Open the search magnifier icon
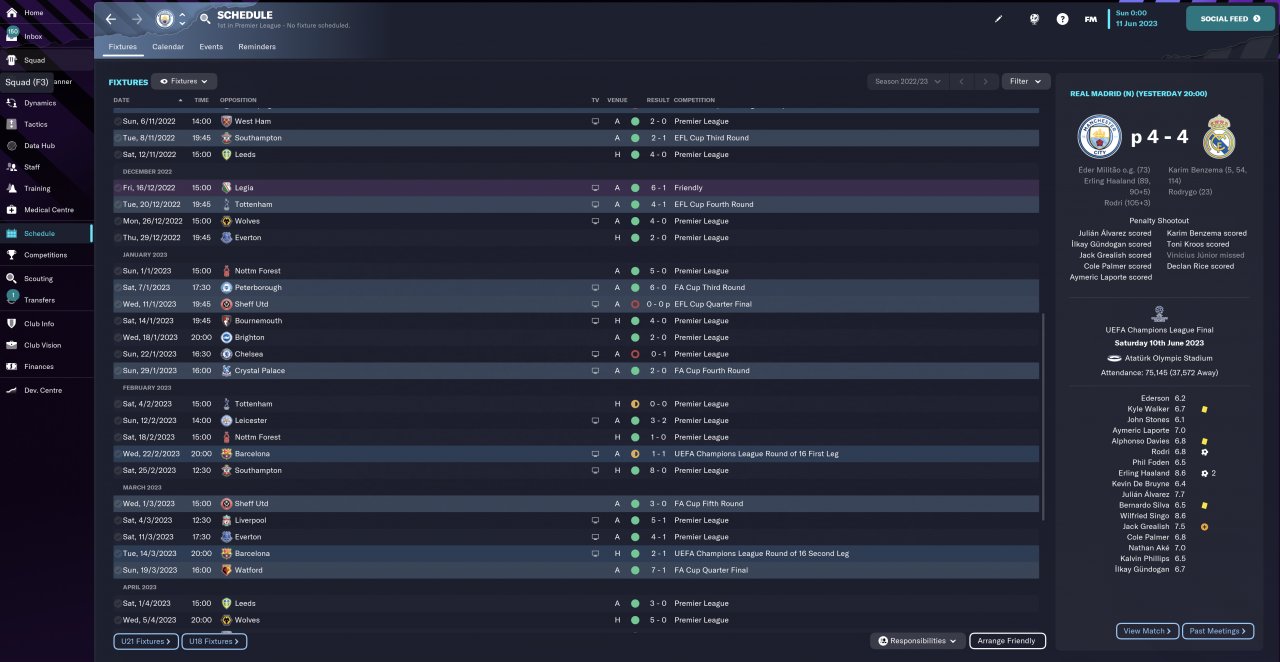 [x=205, y=19]
